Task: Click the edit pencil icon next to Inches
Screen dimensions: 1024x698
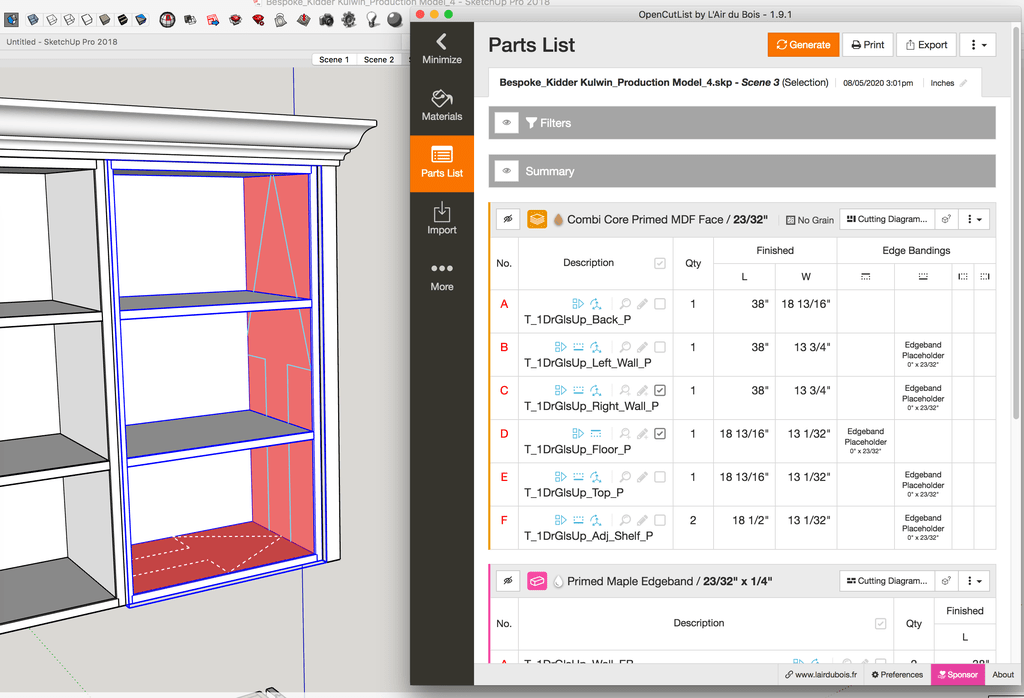Action: click(963, 83)
